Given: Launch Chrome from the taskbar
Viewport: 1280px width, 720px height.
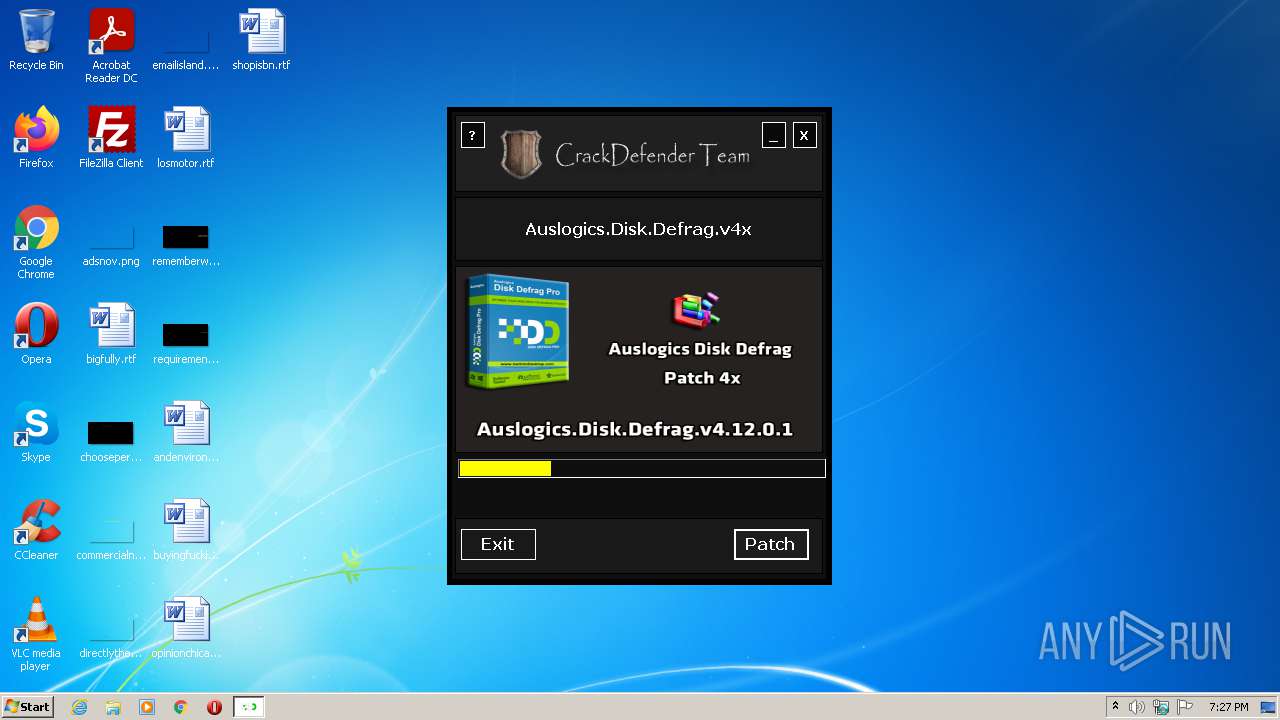Looking at the screenshot, I should tap(181, 707).
